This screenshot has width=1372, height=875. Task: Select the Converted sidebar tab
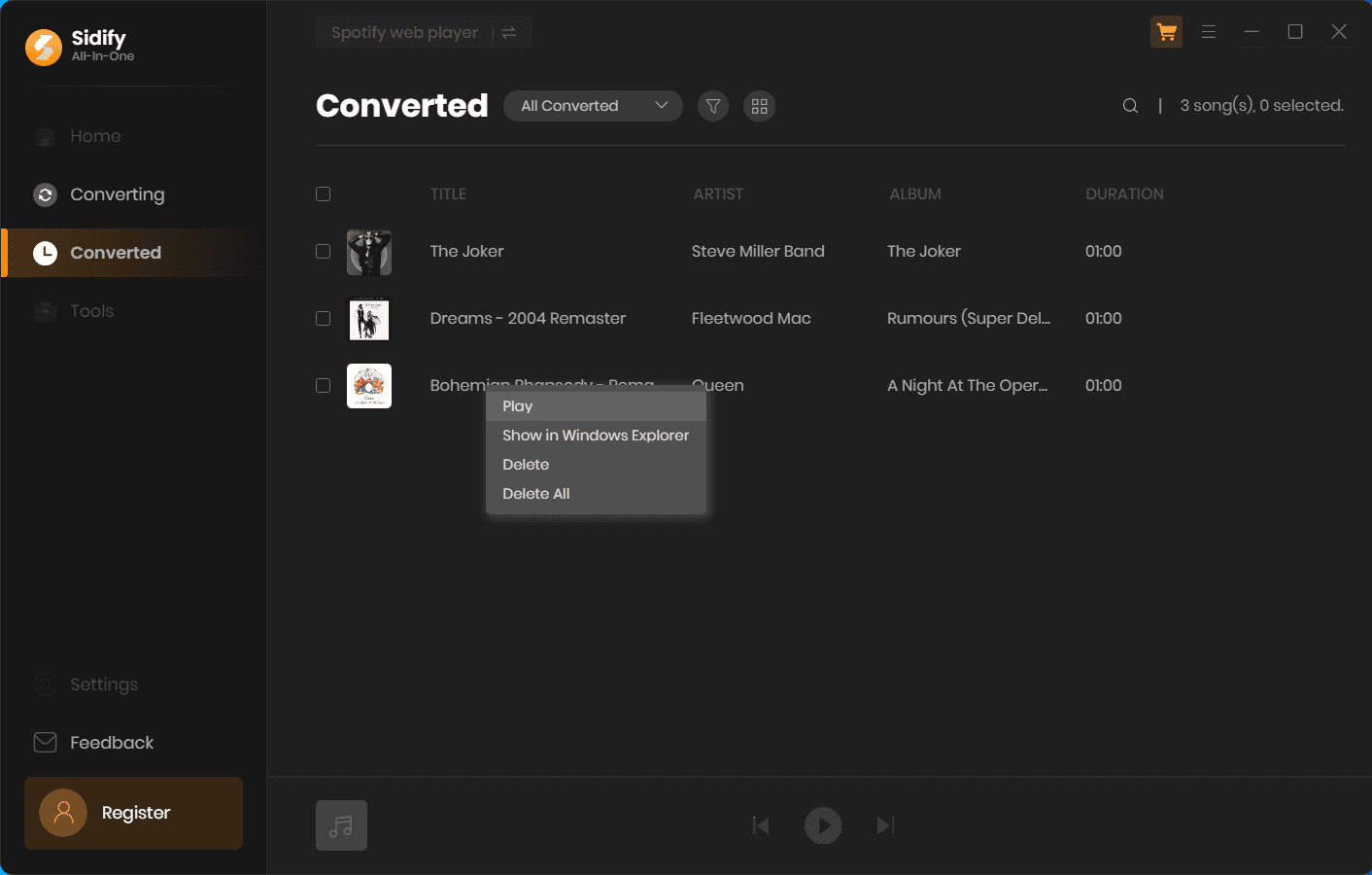[x=133, y=253]
